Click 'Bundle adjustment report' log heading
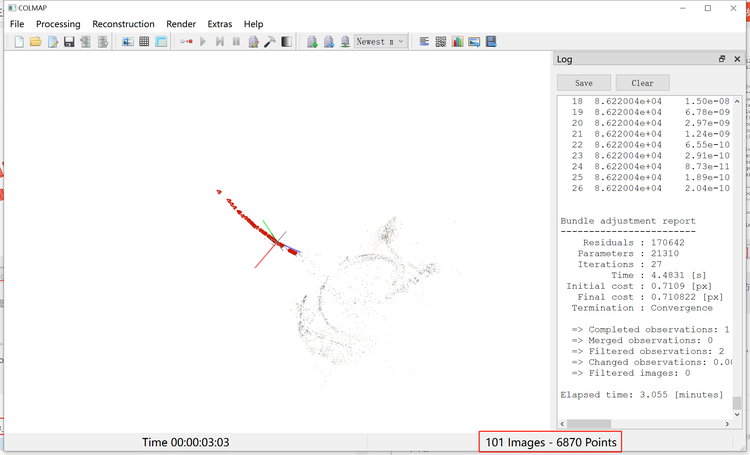The image size is (750, 455). (628, 221)
